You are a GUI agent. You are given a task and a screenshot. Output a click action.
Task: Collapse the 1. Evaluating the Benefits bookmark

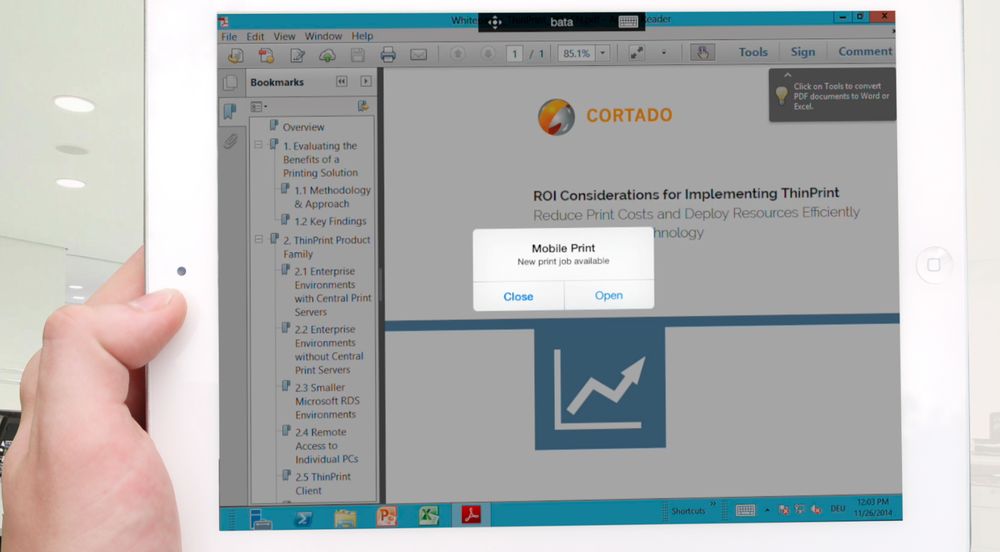[258, 145]
